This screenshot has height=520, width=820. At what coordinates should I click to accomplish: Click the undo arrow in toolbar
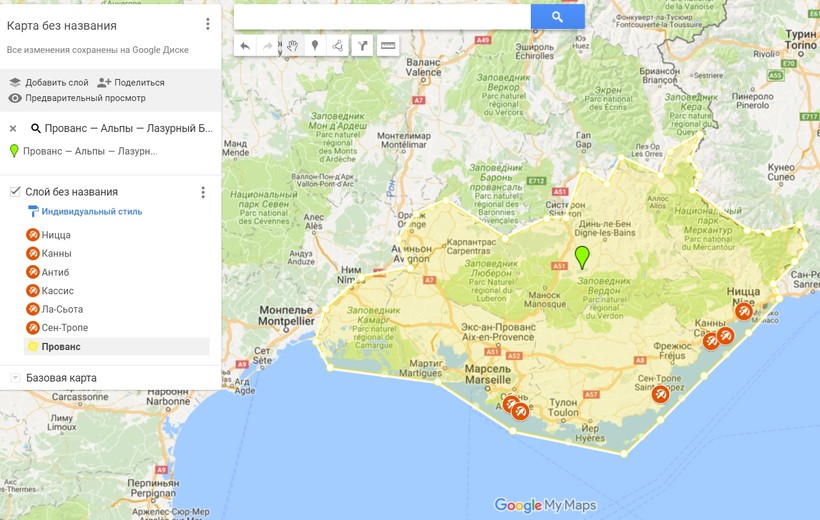(x=245, y=46)
